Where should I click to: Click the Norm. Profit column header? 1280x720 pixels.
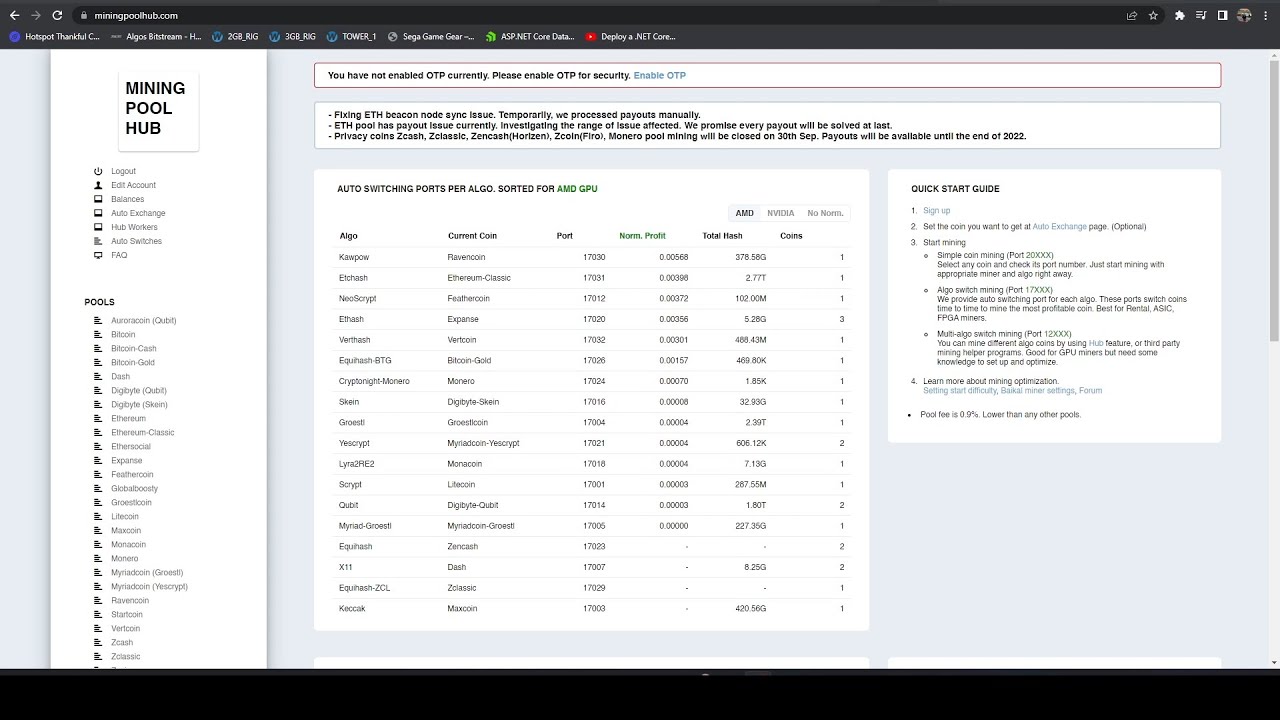coord(642,236)
